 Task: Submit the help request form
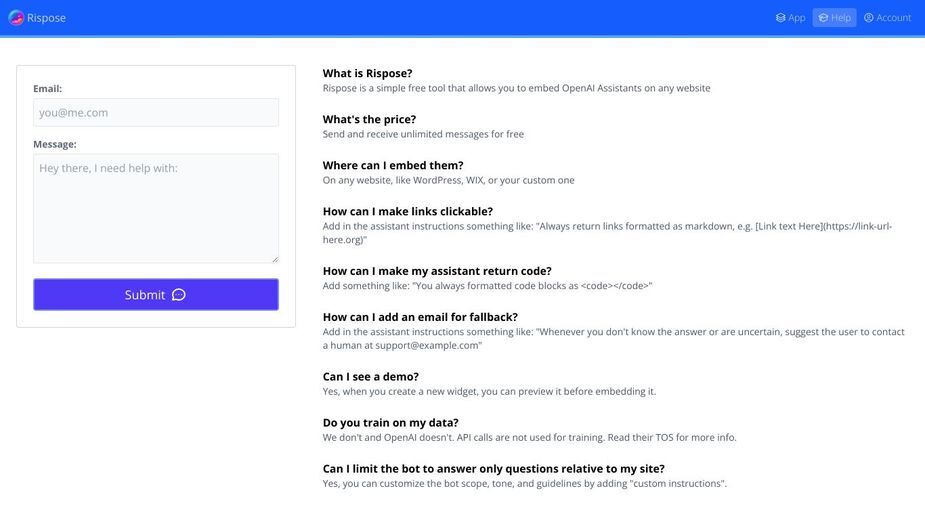pyautogui.click(x=156, y=295)
